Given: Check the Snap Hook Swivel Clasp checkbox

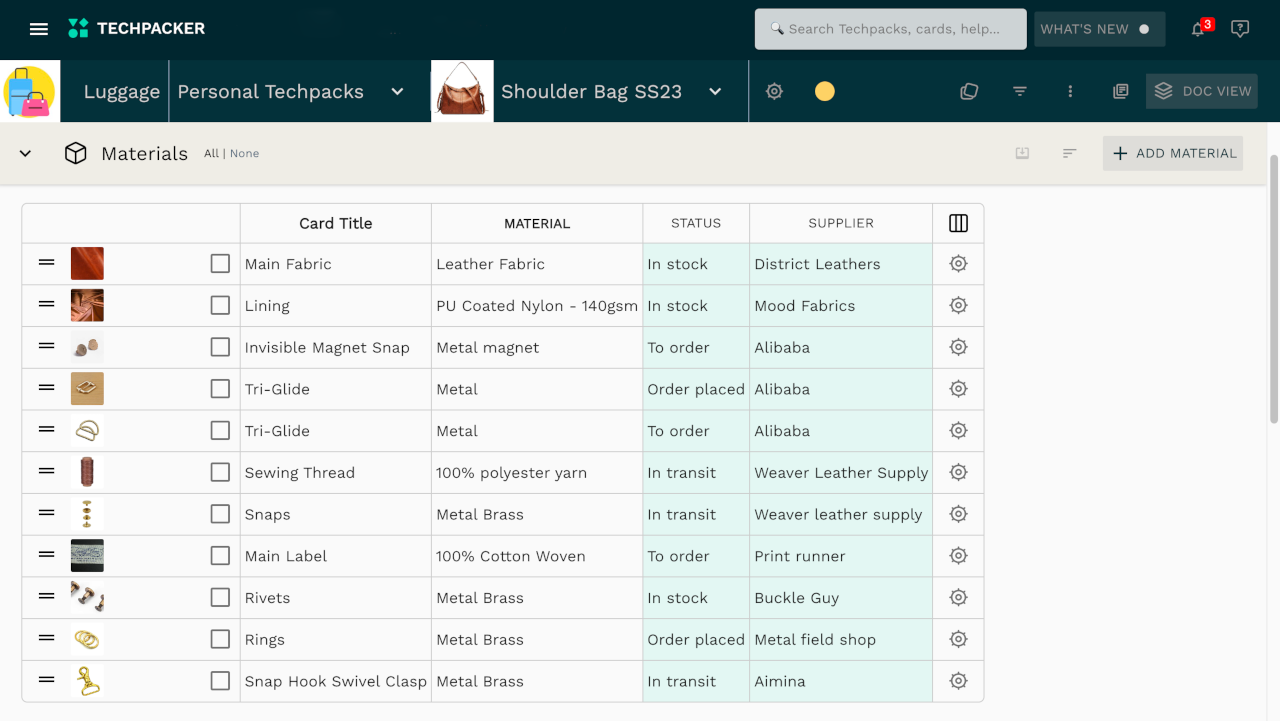Looking at the screenshot, I should pos(220,681).
